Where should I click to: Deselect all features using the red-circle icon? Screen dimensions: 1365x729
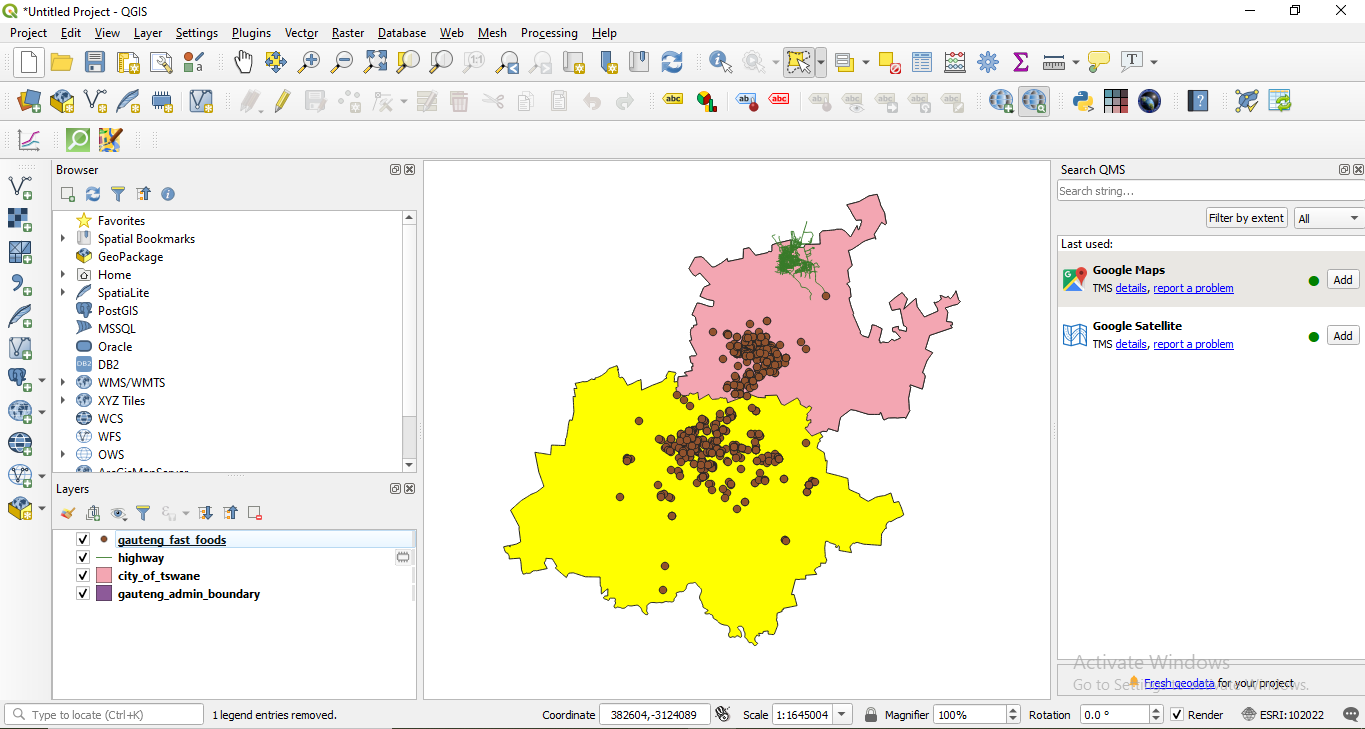pyautogui.click(x=889, y=62)
